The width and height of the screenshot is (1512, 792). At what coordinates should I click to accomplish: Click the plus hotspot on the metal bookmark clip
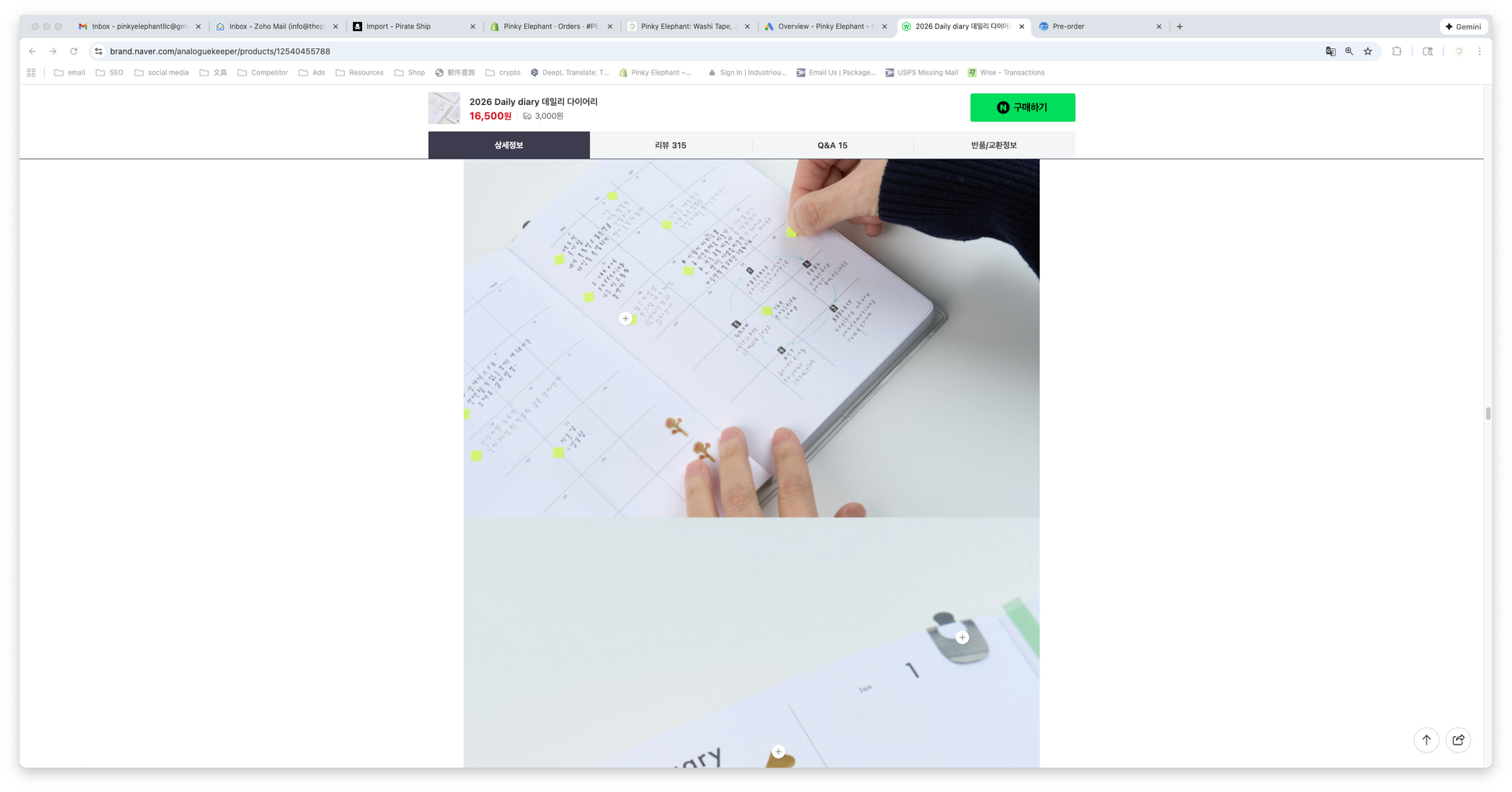point(962,637)
